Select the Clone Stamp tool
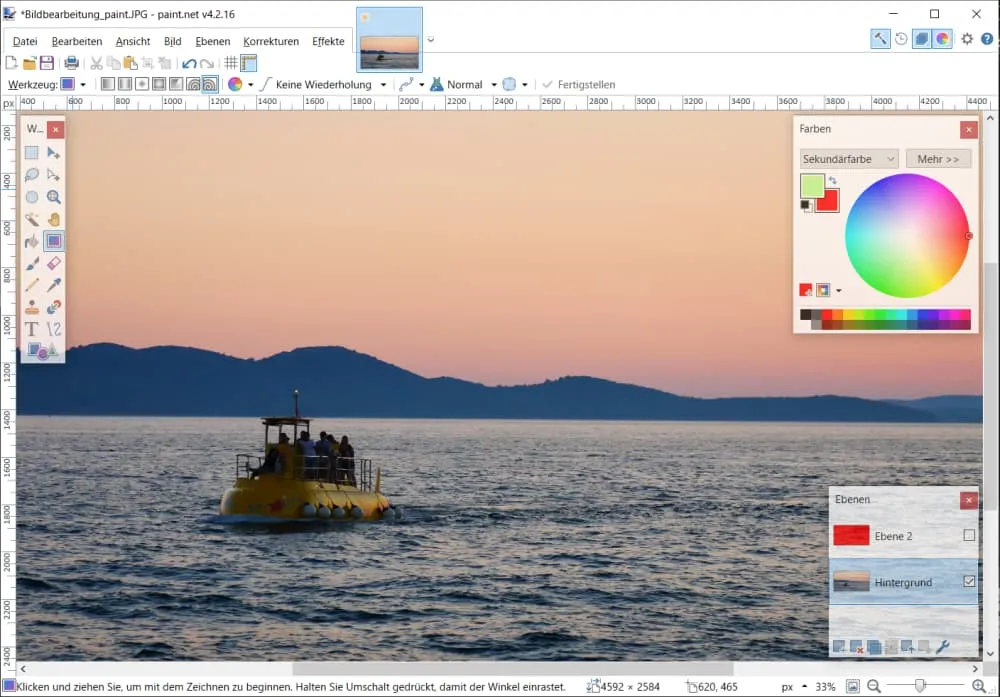 33,306
